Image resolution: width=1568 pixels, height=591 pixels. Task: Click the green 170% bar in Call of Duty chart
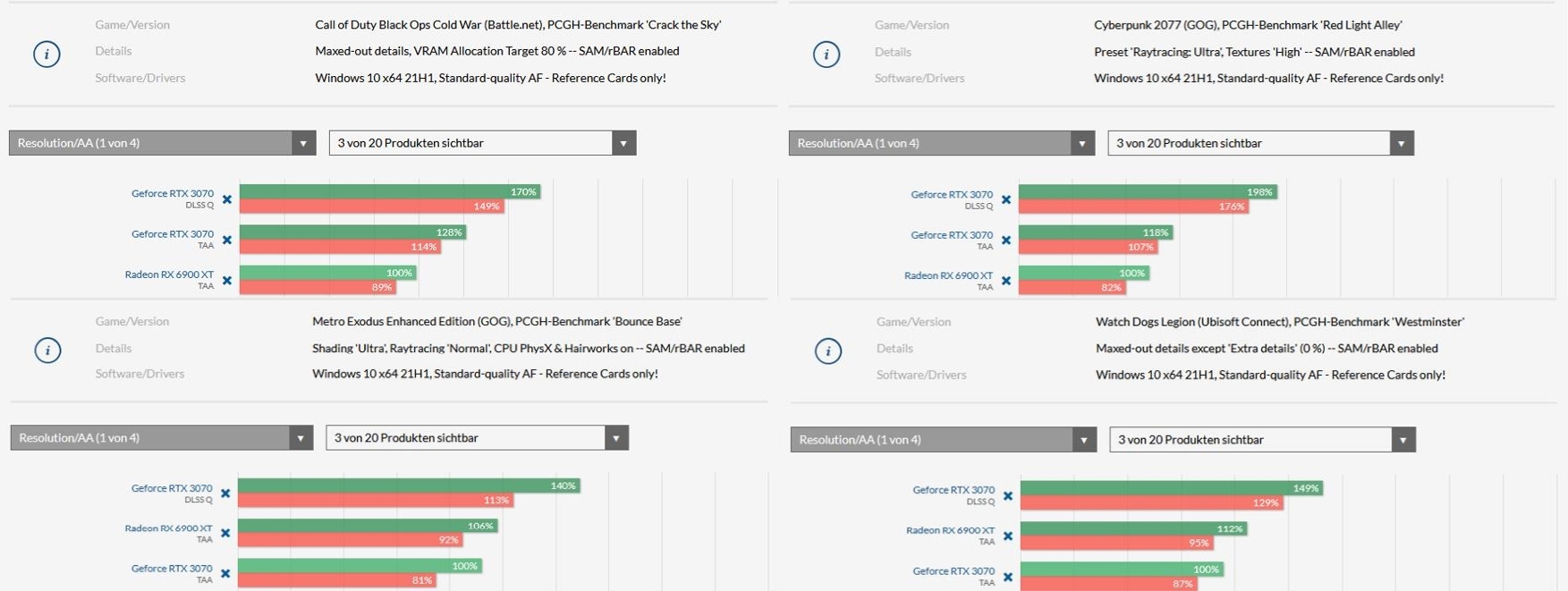[x=390, y=191]
